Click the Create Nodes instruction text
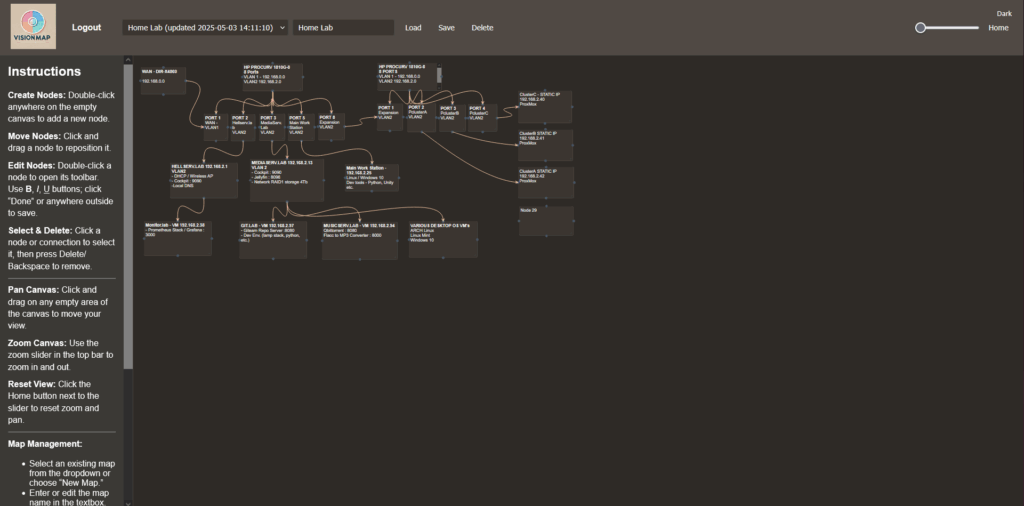Image resolution: width=1024 pixels, height=506 pixels. pos(61,107)
